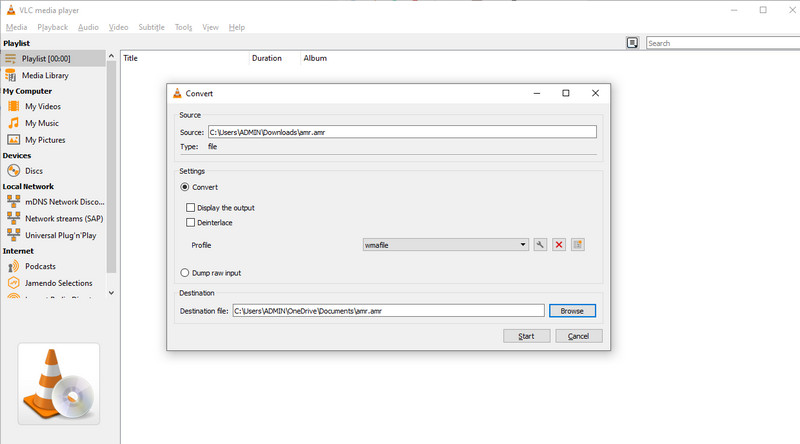Open the Discs device icon
Viewport: 800px width, 444px height.
click(x=14, y=171)
